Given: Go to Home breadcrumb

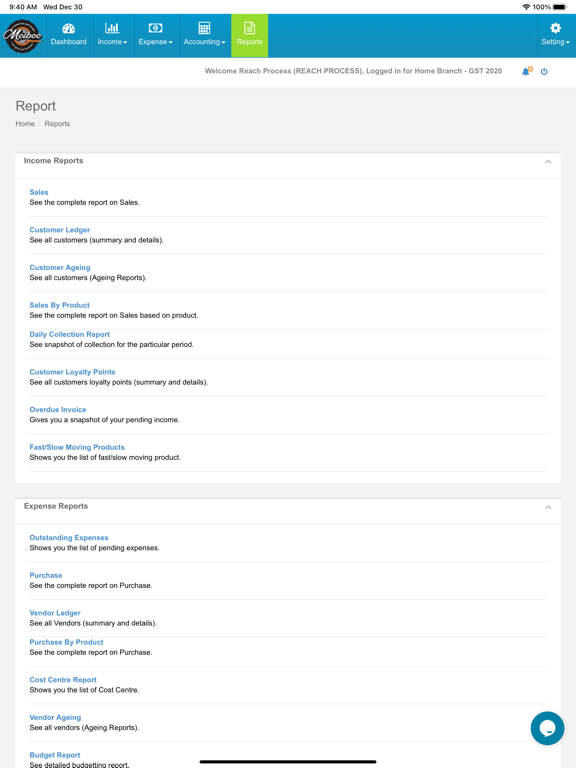Looking at the screenshot, I should (25, 124).
